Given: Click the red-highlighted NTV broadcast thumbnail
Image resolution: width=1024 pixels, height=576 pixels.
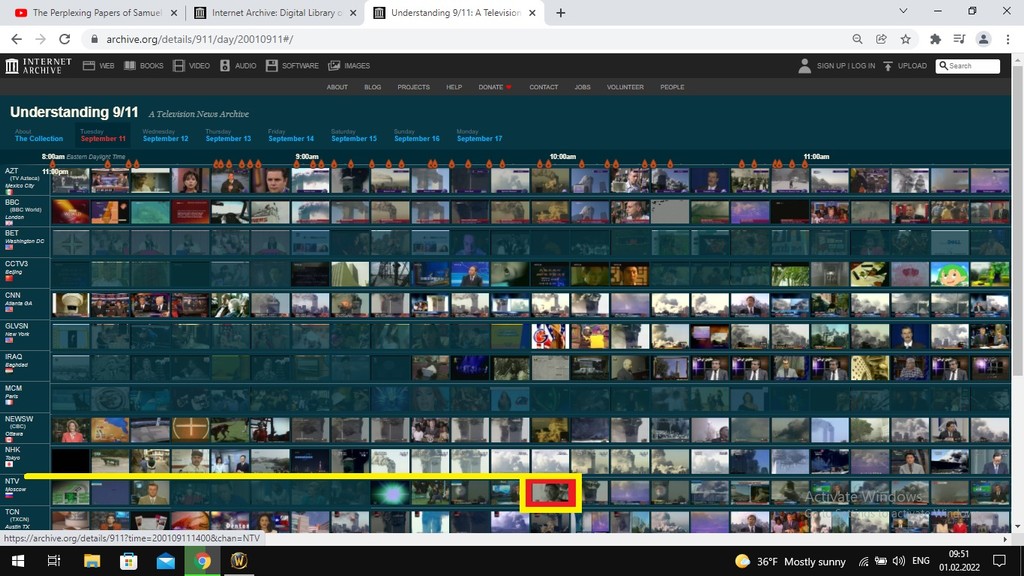Looking at the screenshot, I should 551,492.
